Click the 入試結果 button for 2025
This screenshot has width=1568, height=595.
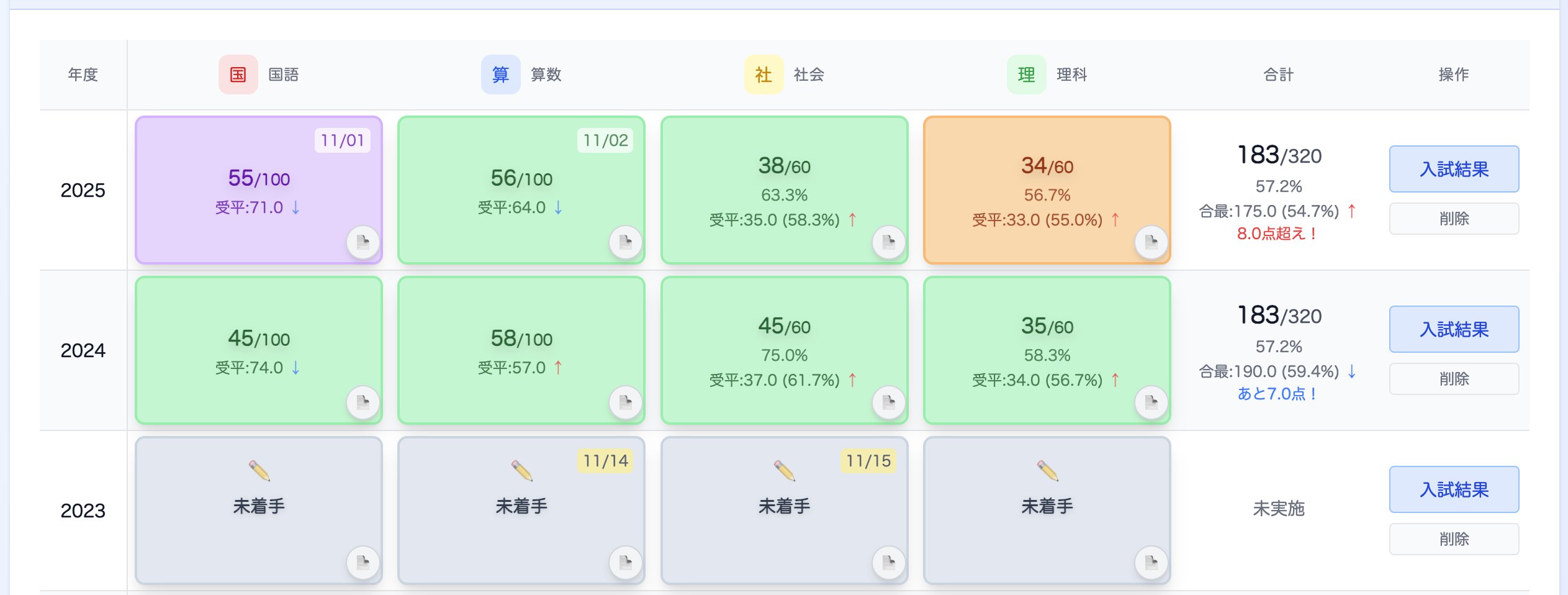point(1454,168)
